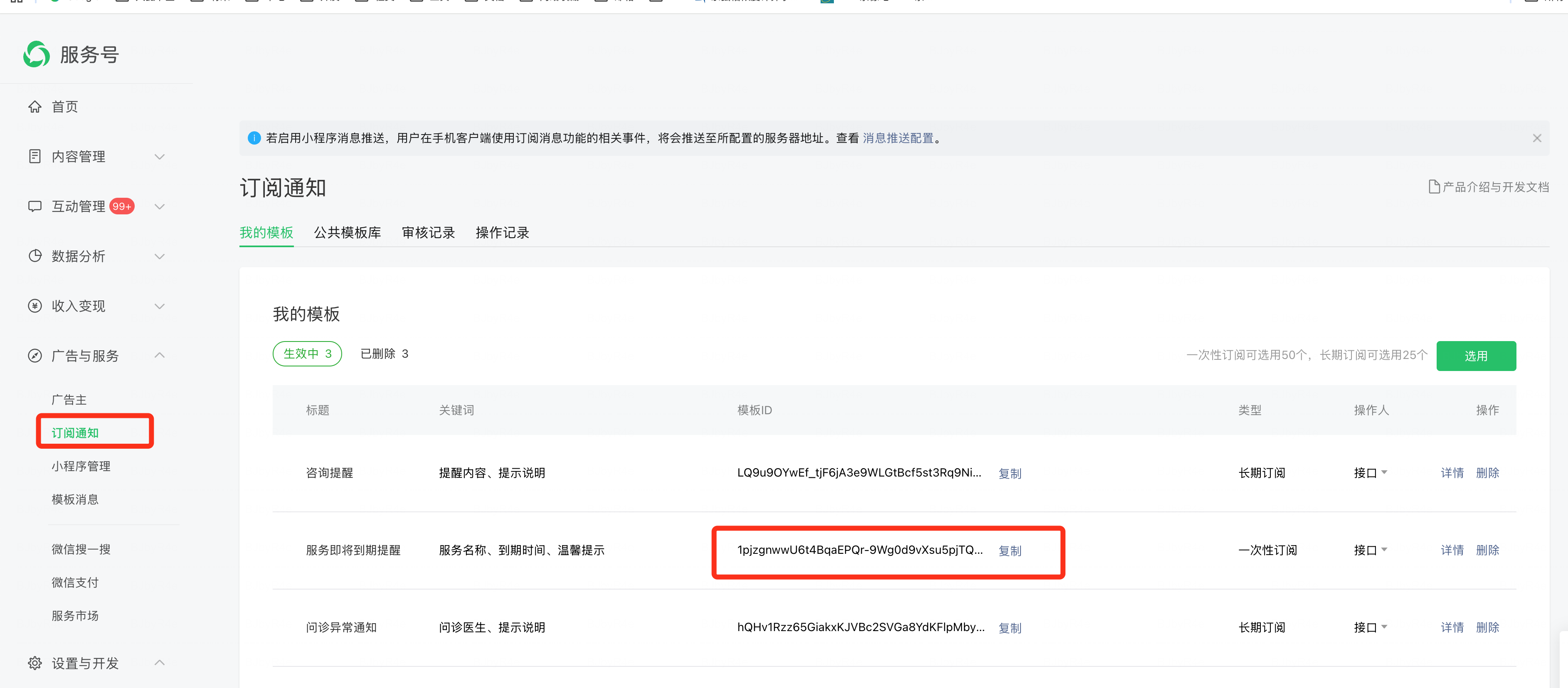Click the 数据分析 pie chart icon

pyautogui.click(x=35, y=256)
